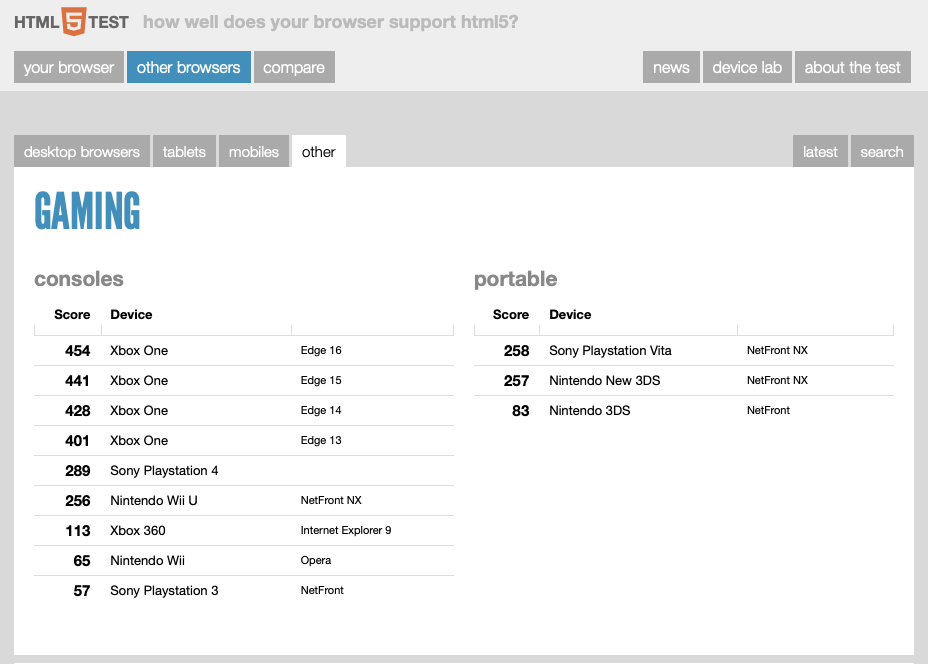Screen dimensions: 928x664
Task: Click the score 83 cell
Action: click(520, 411)
